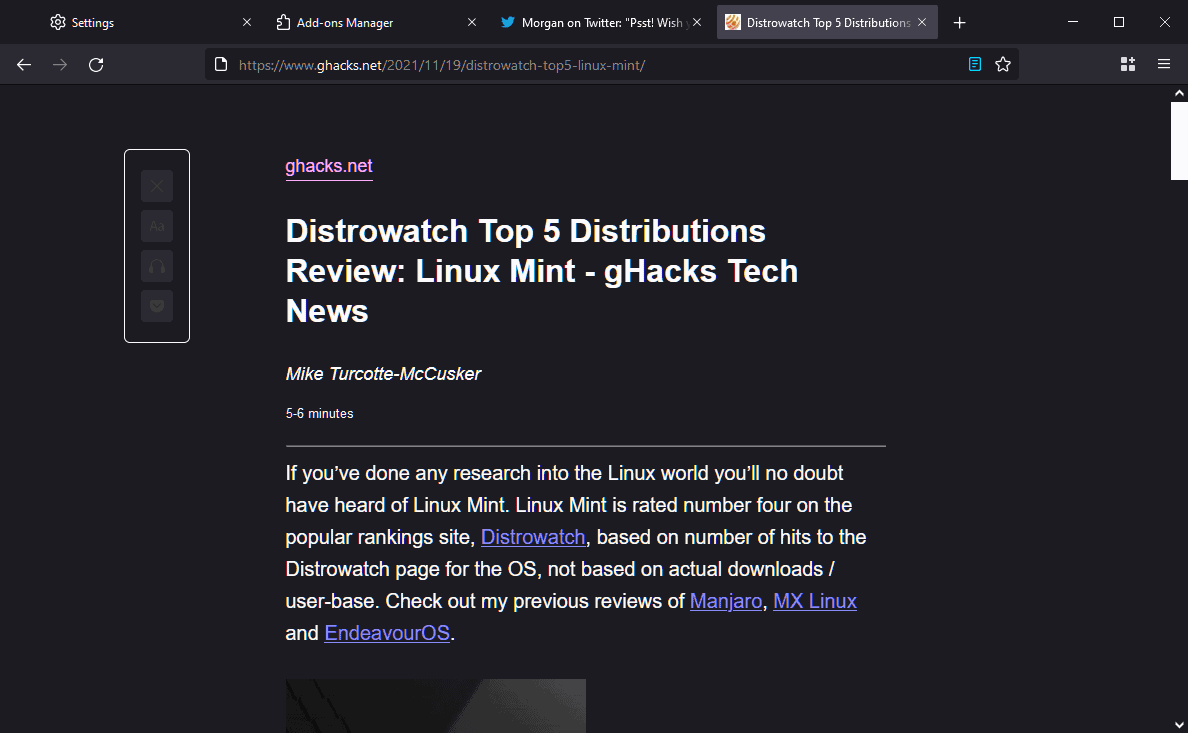Click the article image below the paragraph

tap(436, 706)
